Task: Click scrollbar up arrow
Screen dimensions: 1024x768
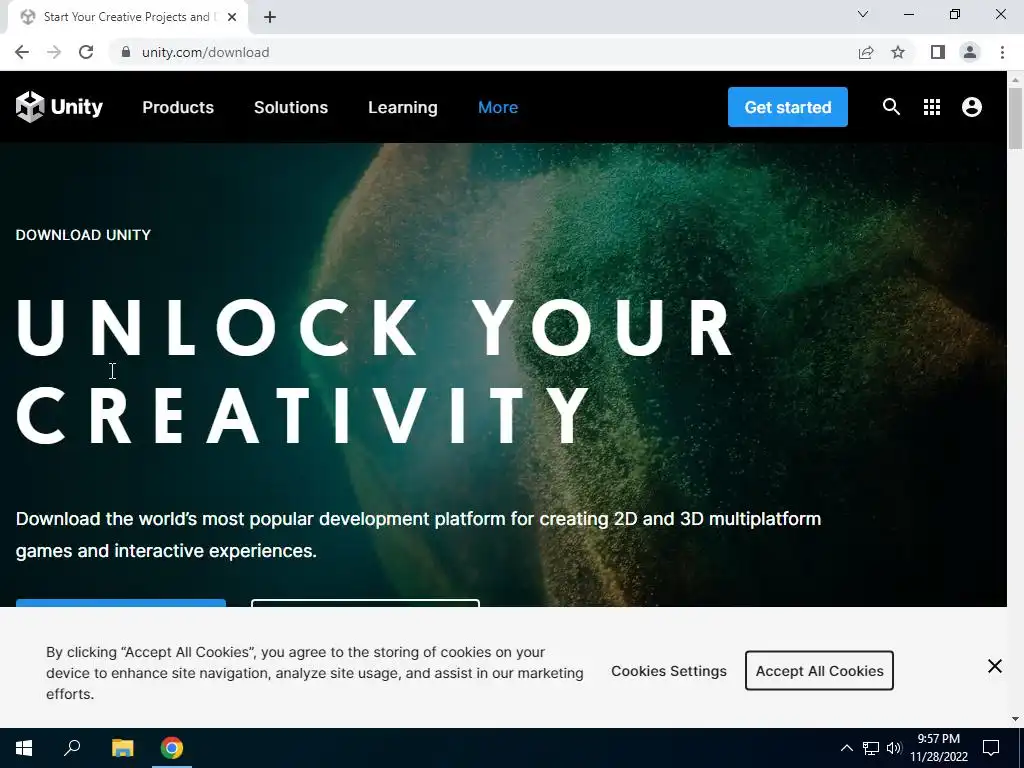Action: (1015, 79)
